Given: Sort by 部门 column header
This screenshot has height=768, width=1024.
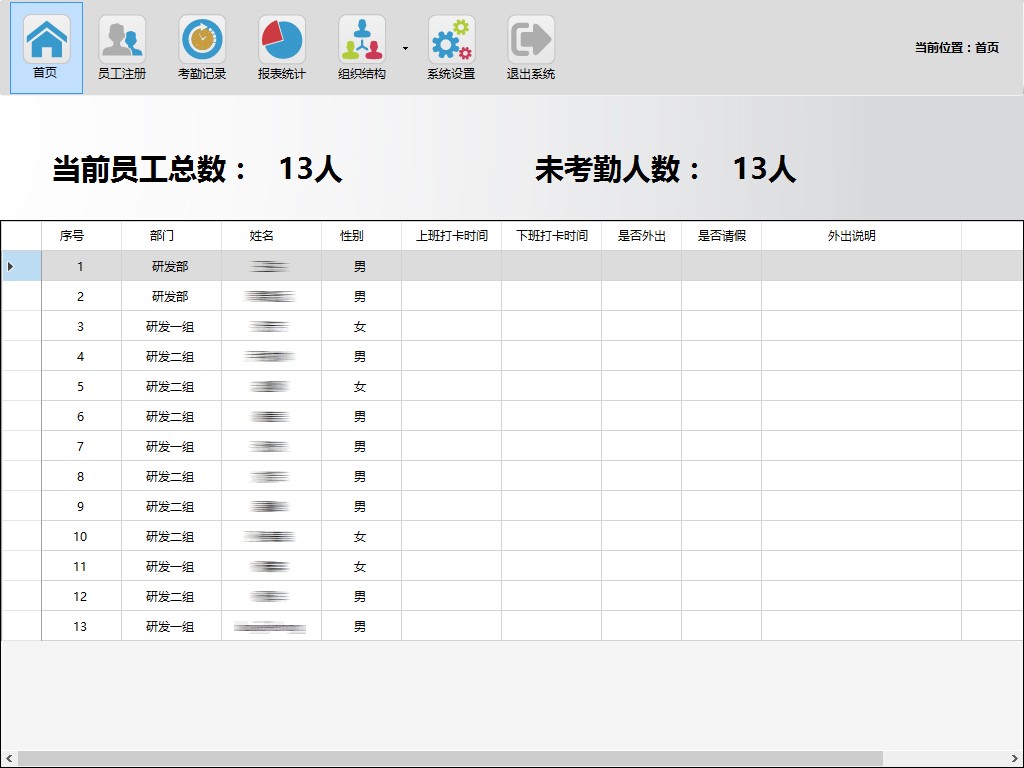Looking at the screenshot, I should [162, 236].
